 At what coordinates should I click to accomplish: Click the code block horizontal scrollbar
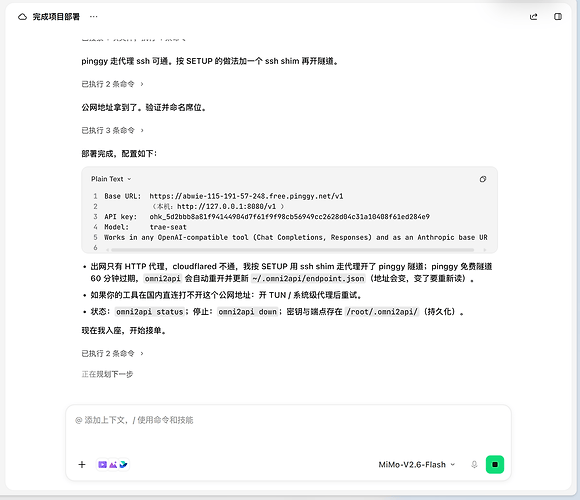(x=292, y=250)
